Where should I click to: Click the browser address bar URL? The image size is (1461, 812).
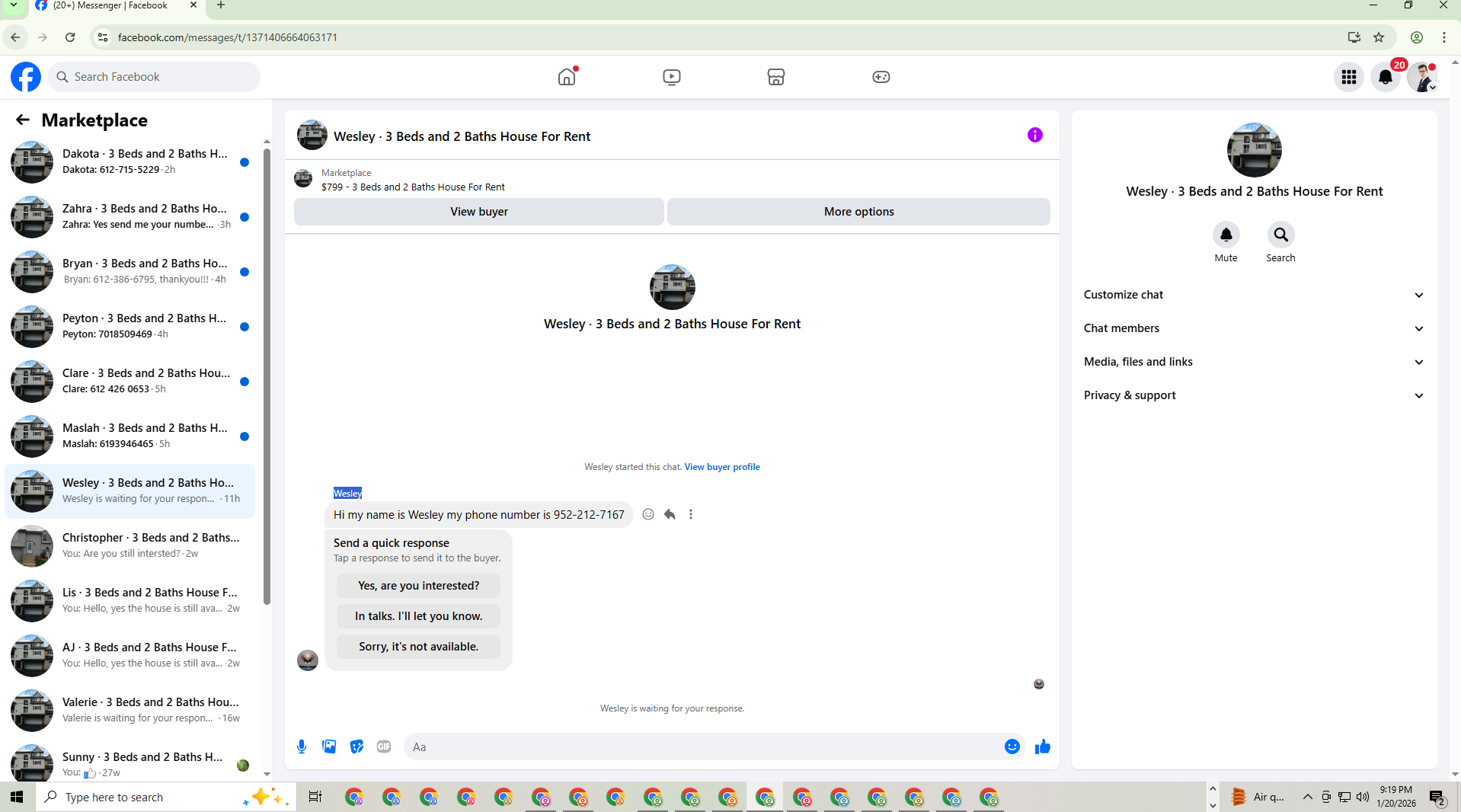point(228,37)
